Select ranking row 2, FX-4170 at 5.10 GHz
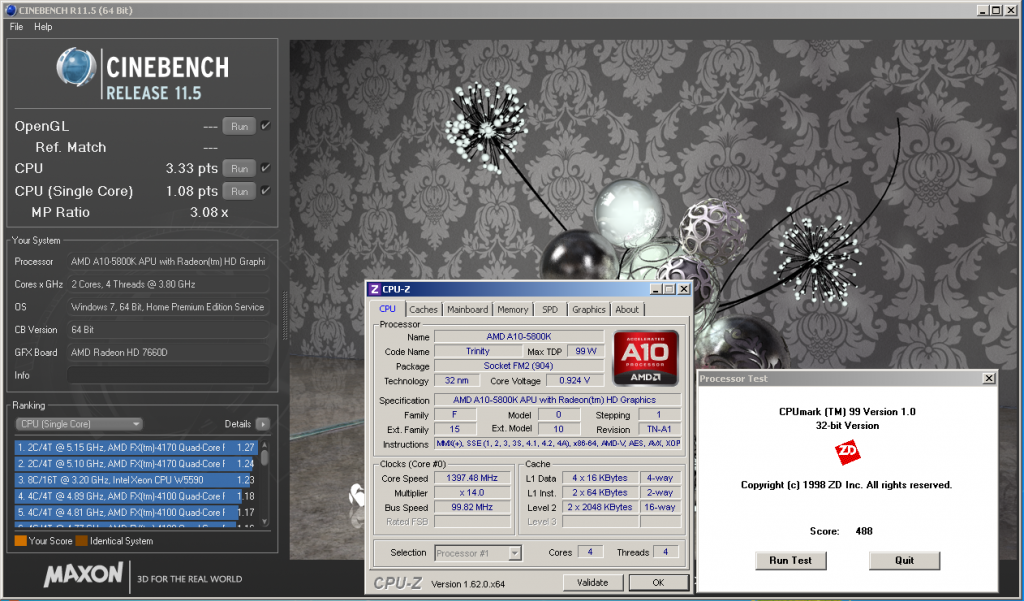The width and height of the screenshot is (1024, 601). point(136,464)
